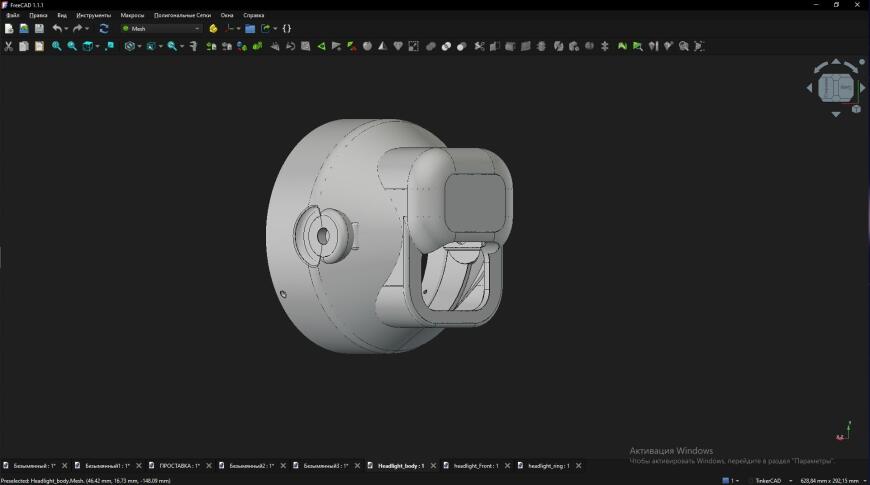870x485 pixels.
Task: Click the mesh Union boolean icon
Action: coord(431,46)
